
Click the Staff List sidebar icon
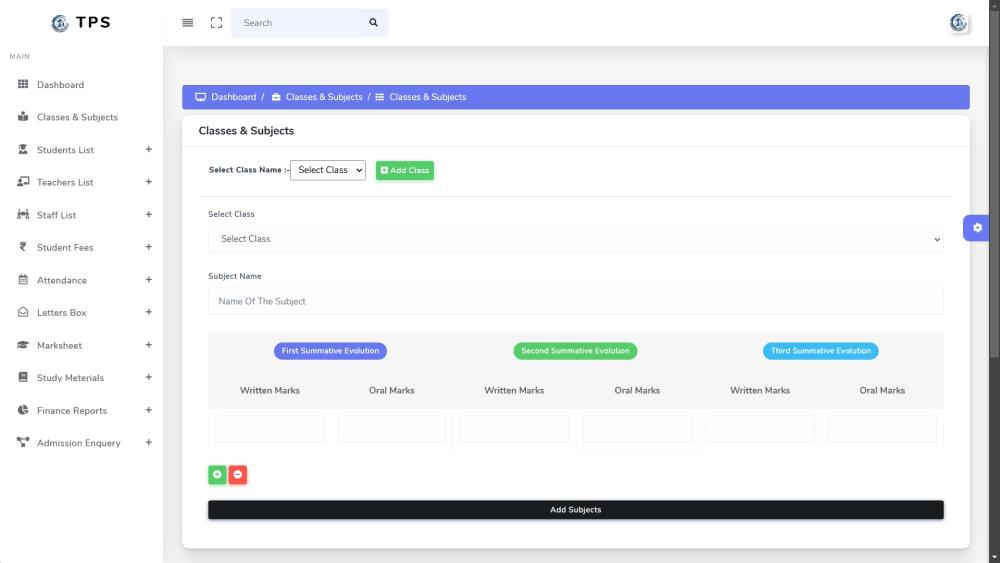tap(23, 214)
